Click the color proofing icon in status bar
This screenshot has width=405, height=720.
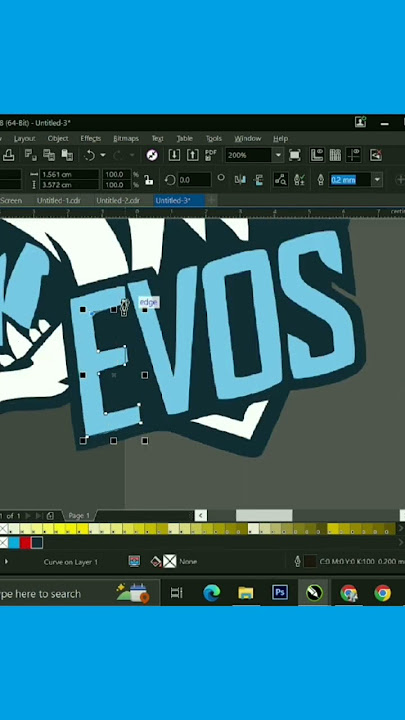click(x=134, y=561)
